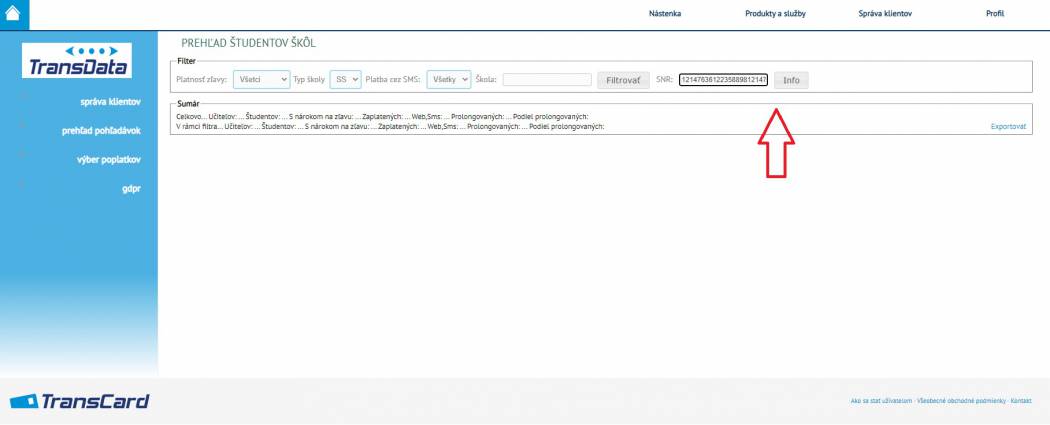Go to Správa klientov in top menu

[885, 14]
